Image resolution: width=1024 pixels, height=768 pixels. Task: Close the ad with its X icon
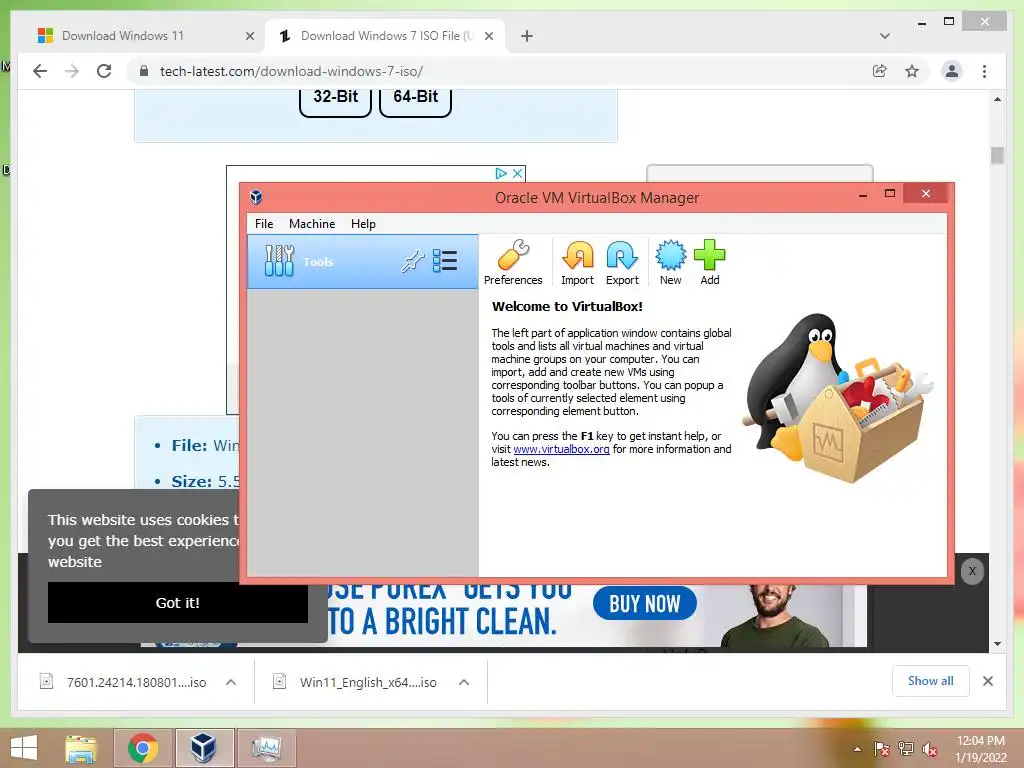517,173
